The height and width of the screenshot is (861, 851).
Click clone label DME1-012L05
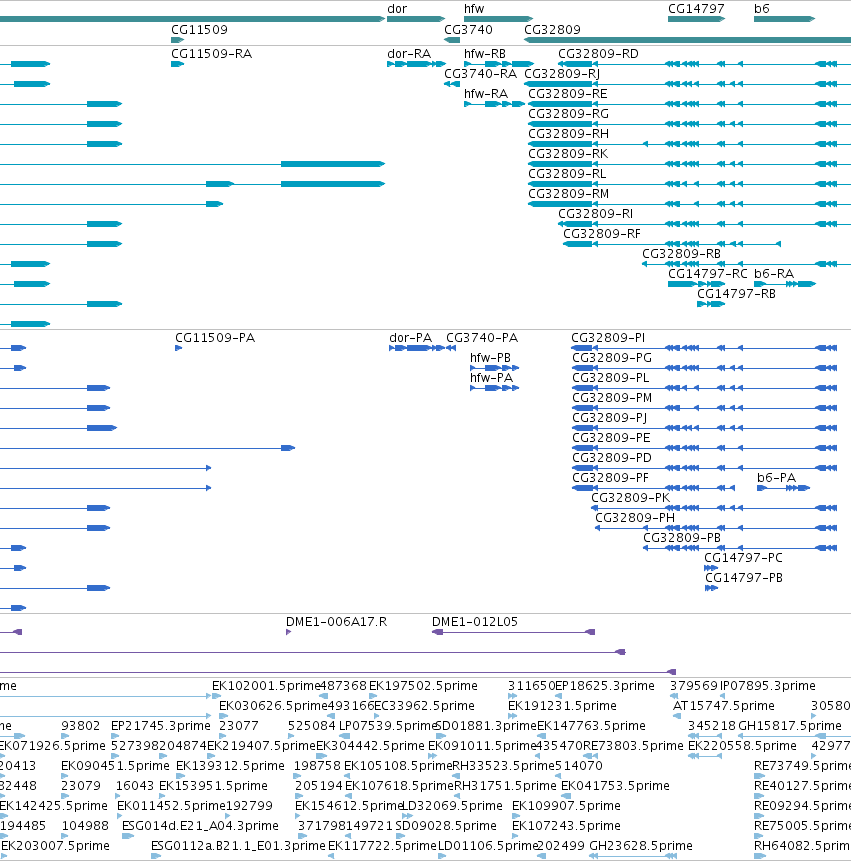pyautogui.click(x=475, y=622)
